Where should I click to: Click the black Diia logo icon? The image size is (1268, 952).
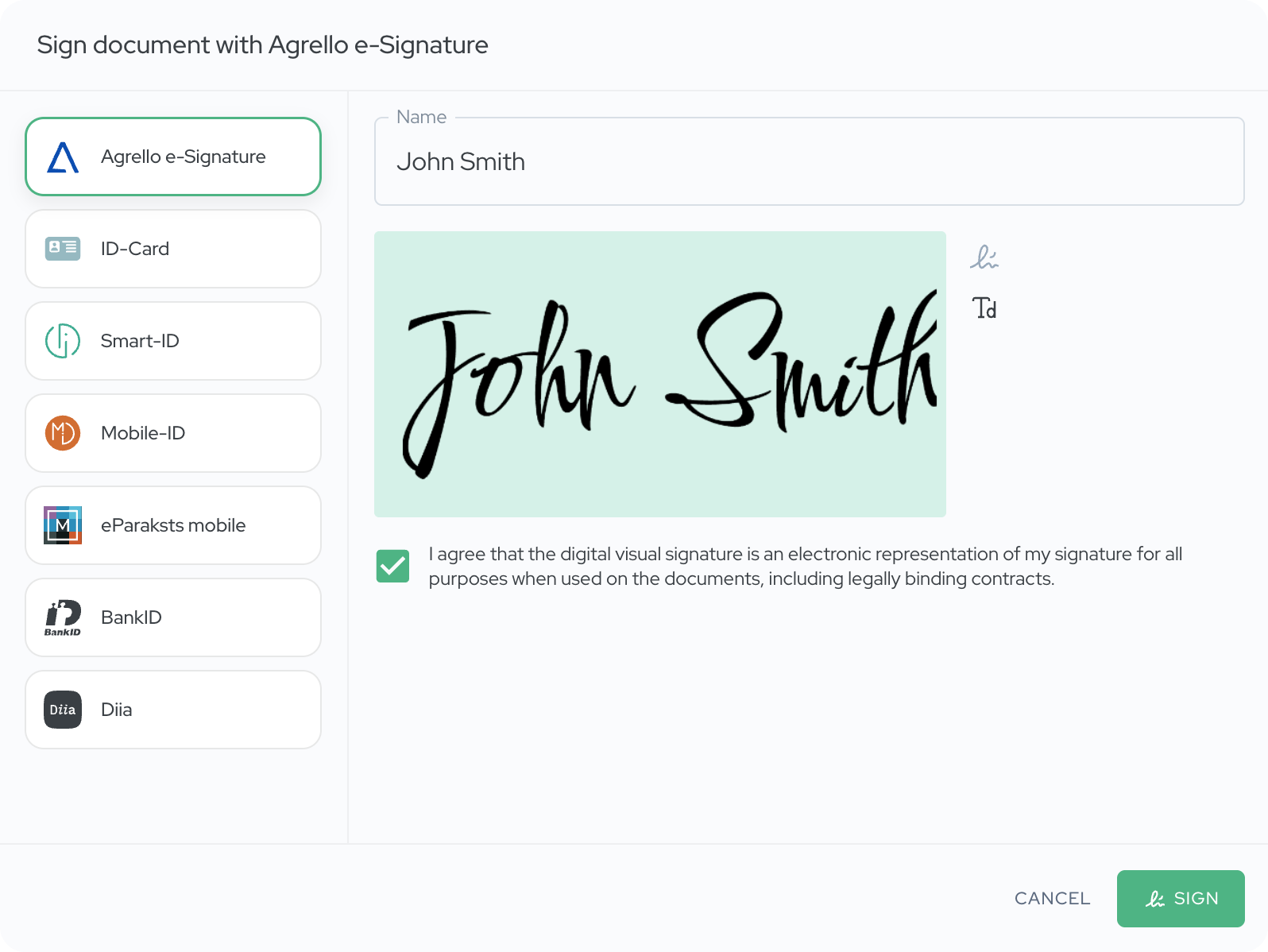tap(63, 710)
